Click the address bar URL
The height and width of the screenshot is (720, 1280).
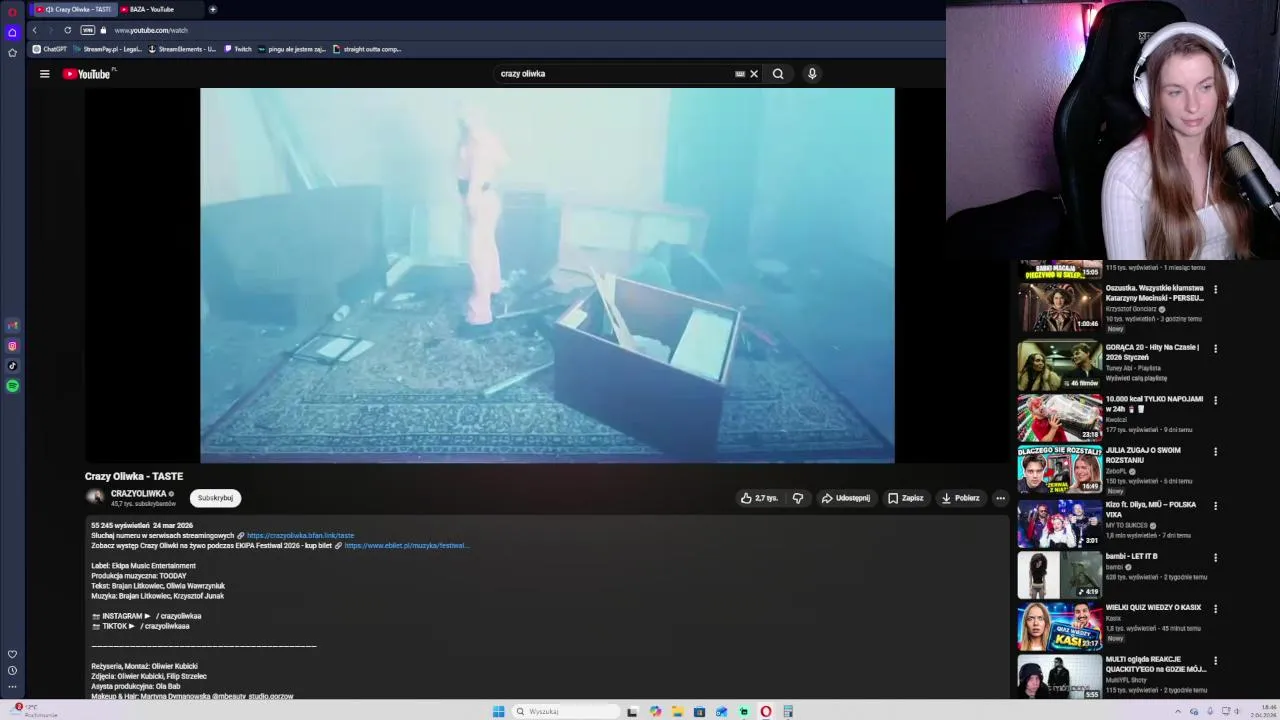150,30
